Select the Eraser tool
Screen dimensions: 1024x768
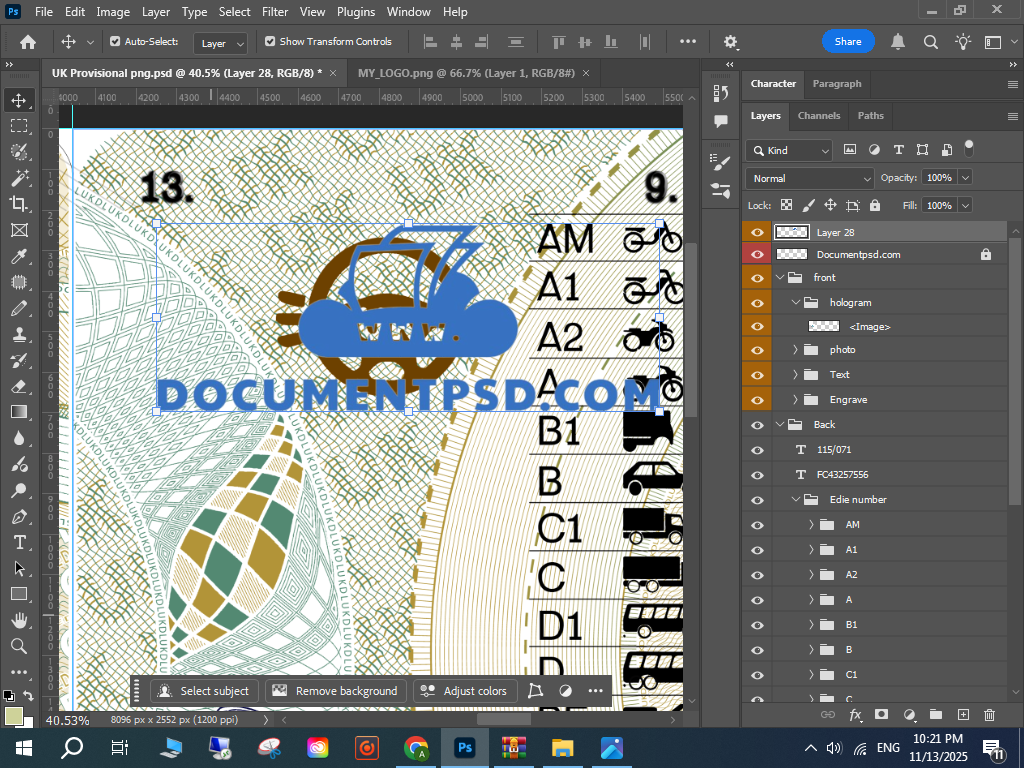[x=19, y=386]
